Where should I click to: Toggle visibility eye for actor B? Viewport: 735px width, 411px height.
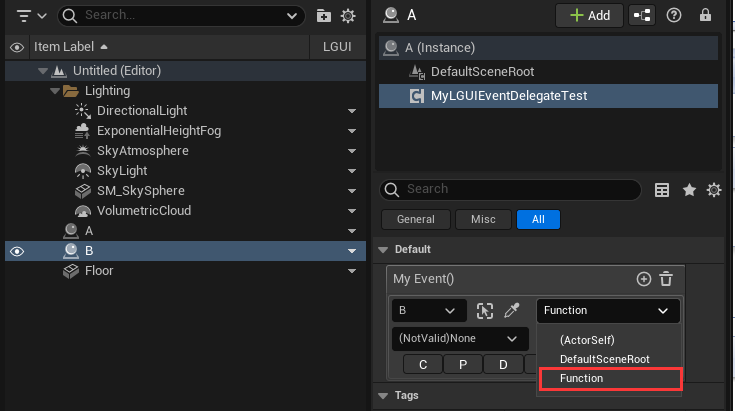pos(17,251)
